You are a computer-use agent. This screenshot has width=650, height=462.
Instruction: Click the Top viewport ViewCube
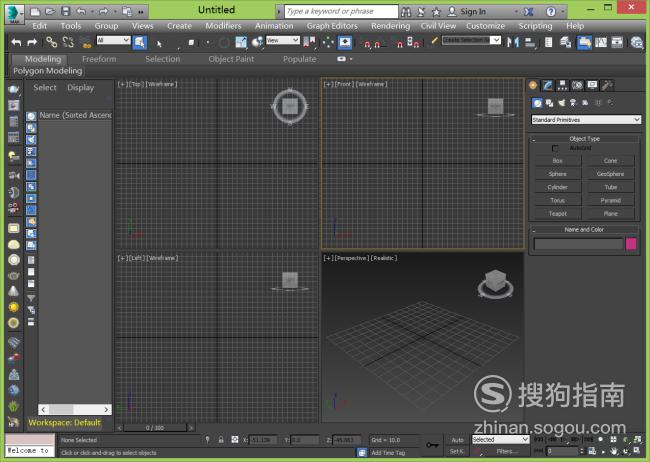[x=290, y=106]
